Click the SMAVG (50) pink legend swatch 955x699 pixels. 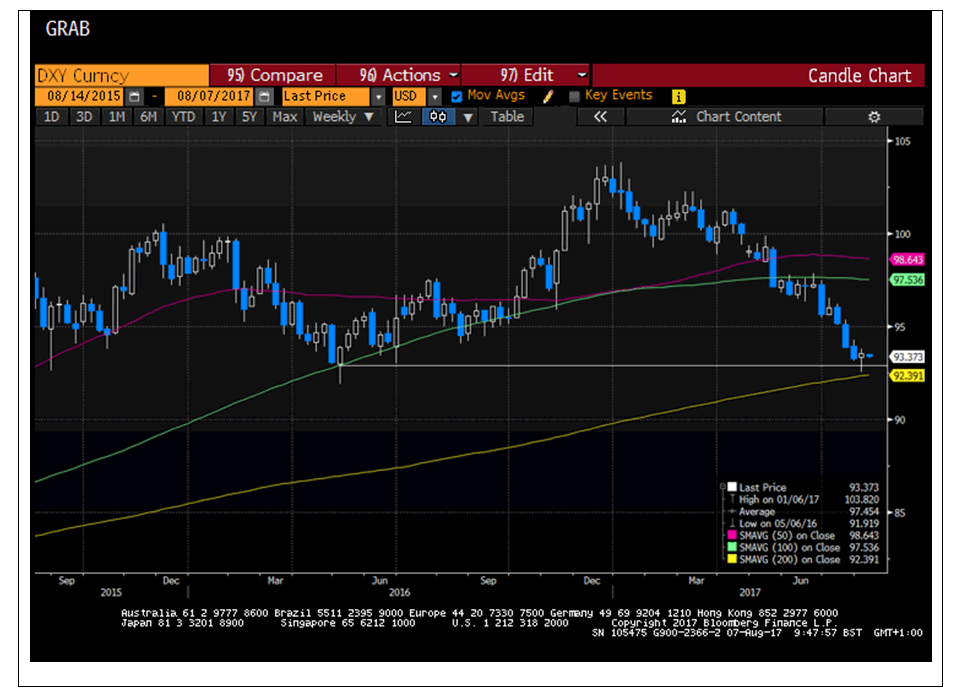pyautogui.click(x=733, y=535)
